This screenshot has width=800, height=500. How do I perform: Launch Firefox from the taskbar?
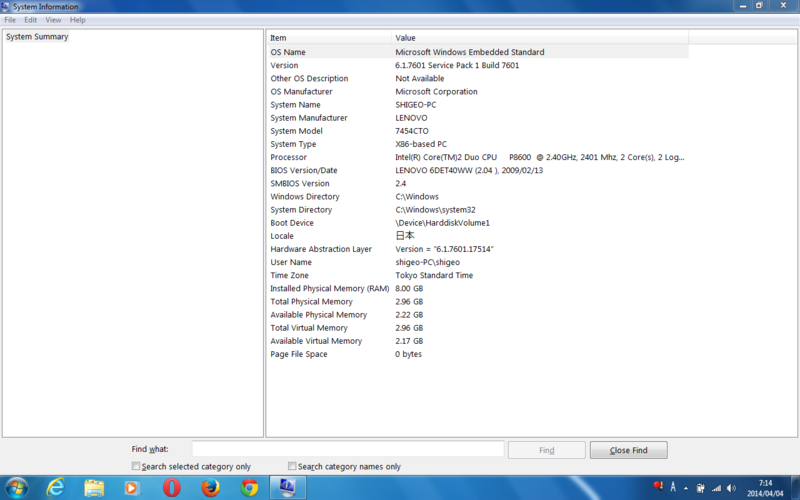pyautogui.click(x=210, y=488)
